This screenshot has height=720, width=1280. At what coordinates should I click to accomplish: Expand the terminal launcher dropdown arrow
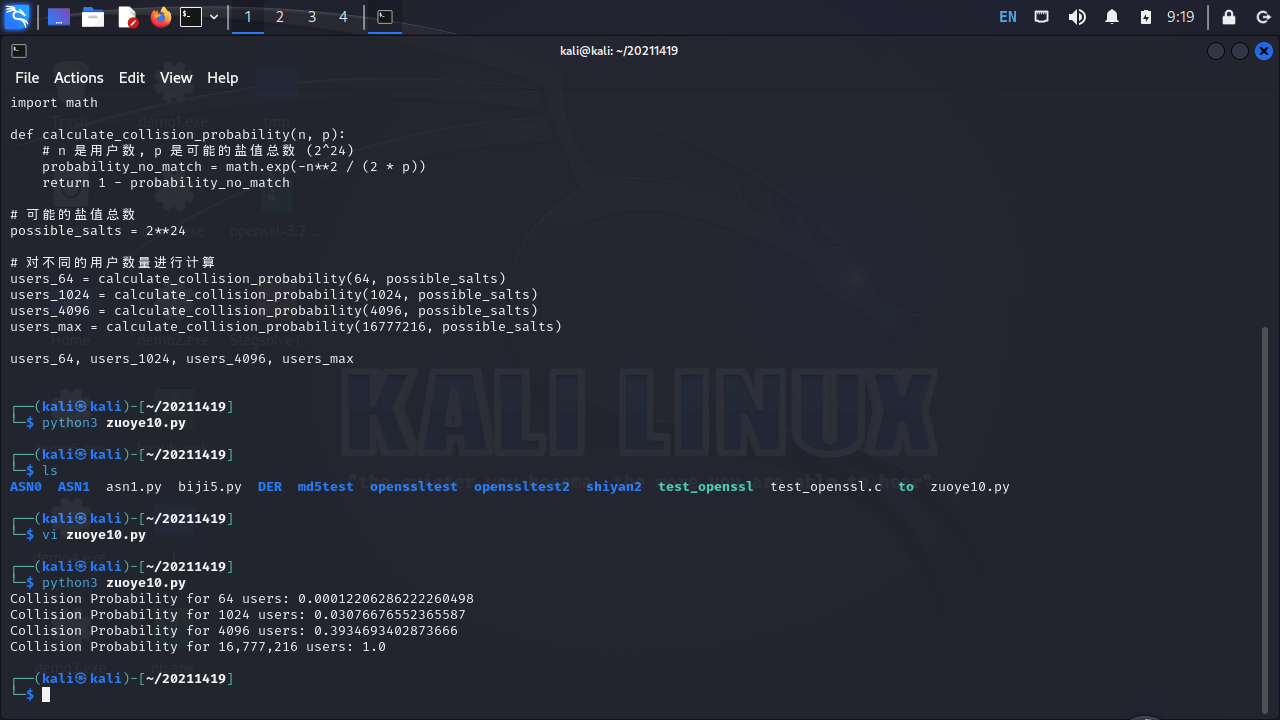(x=214, y=17)
